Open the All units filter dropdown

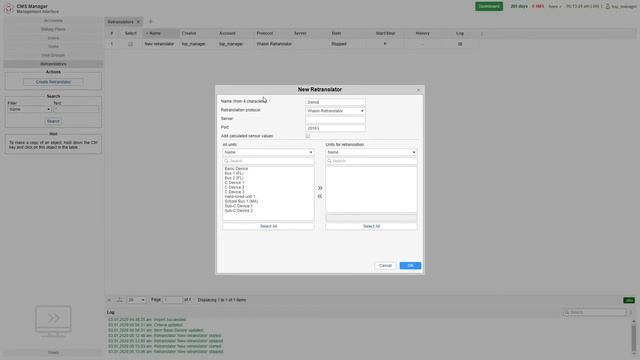268,152
